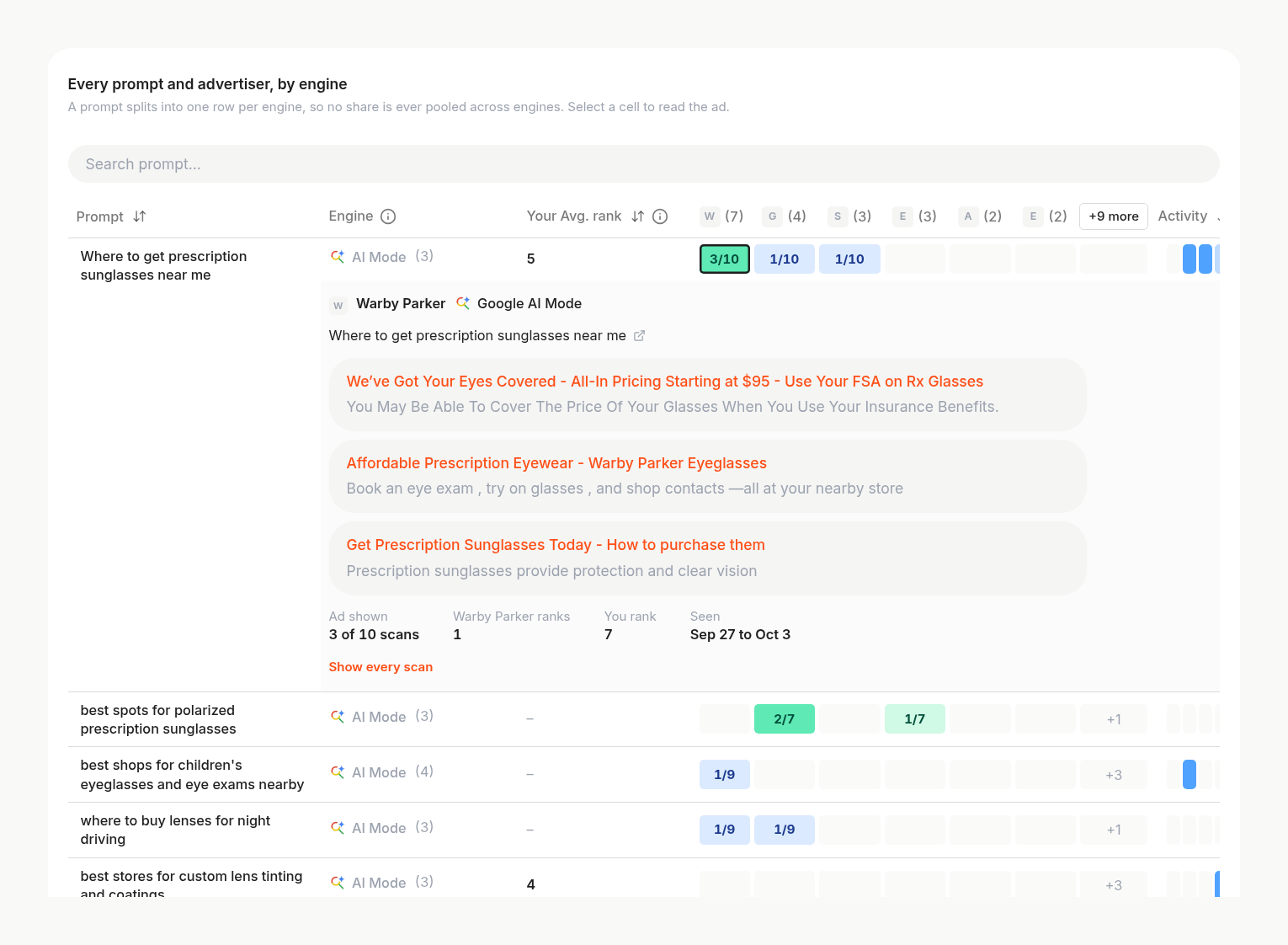Click Show every scan link

coord(381,667)
